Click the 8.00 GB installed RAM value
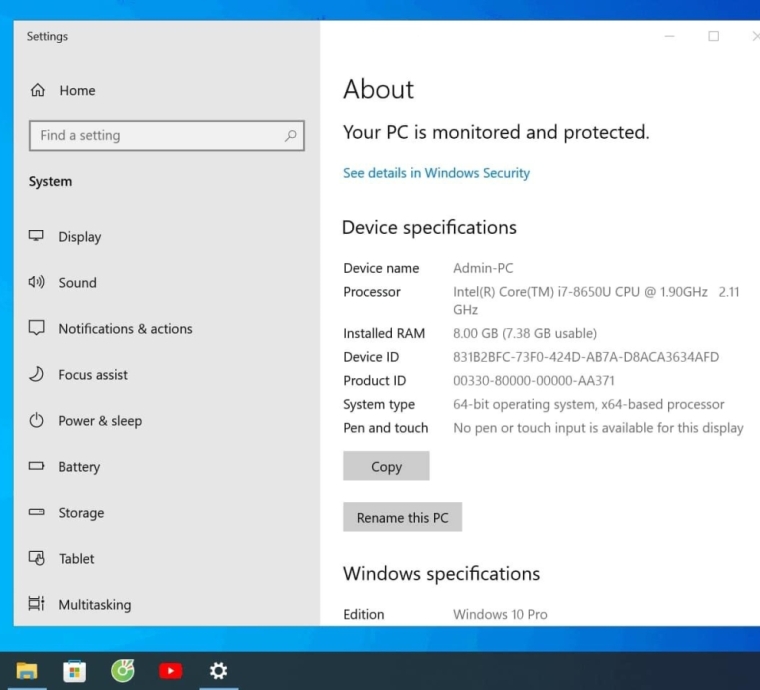 coord(525,333)
